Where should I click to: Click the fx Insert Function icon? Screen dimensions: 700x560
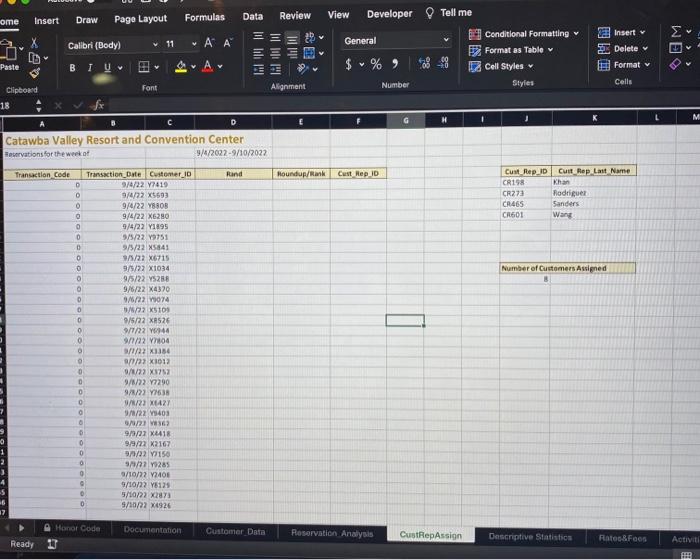[98, 105]
